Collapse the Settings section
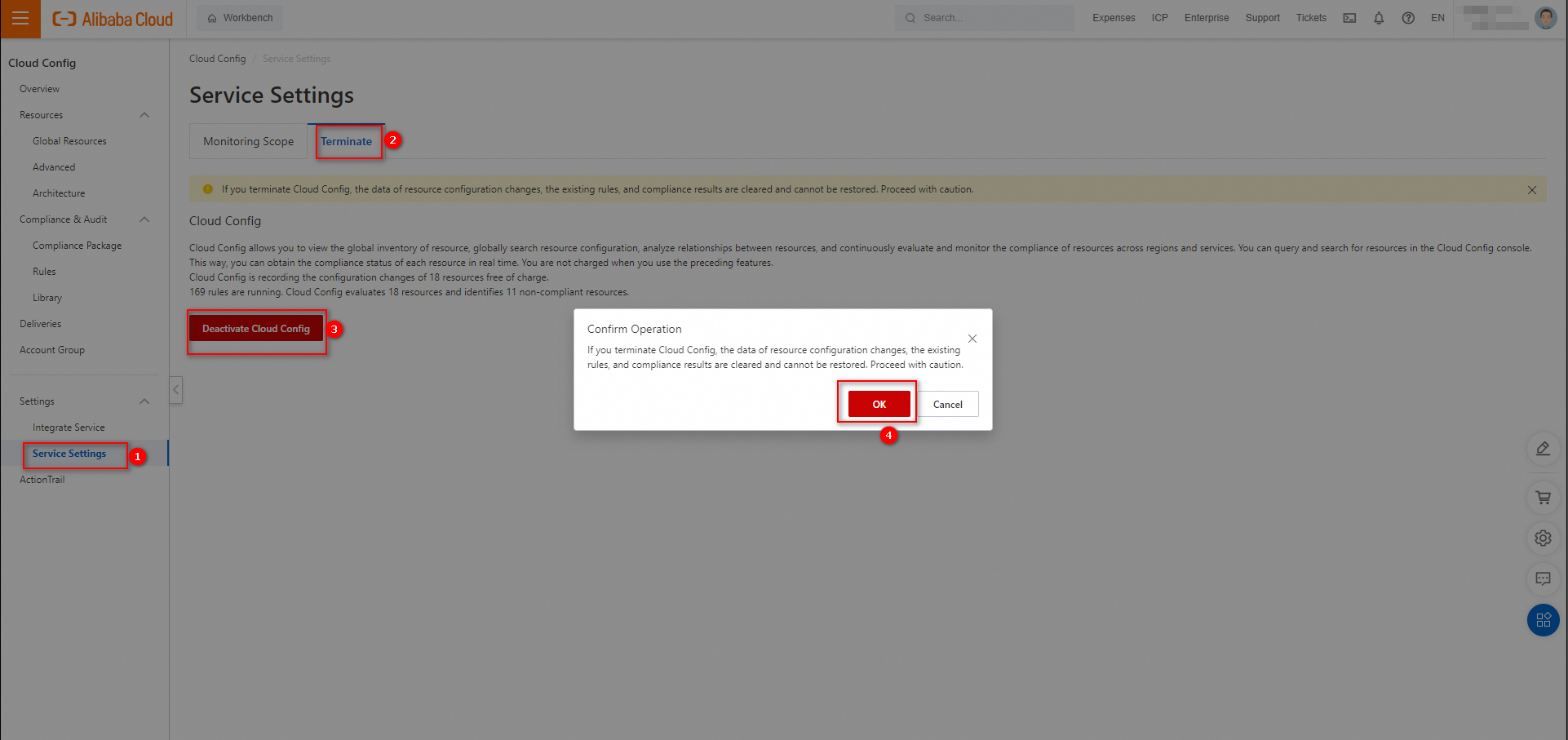This screenshot has height=740, width=1568. coord(144,401)
